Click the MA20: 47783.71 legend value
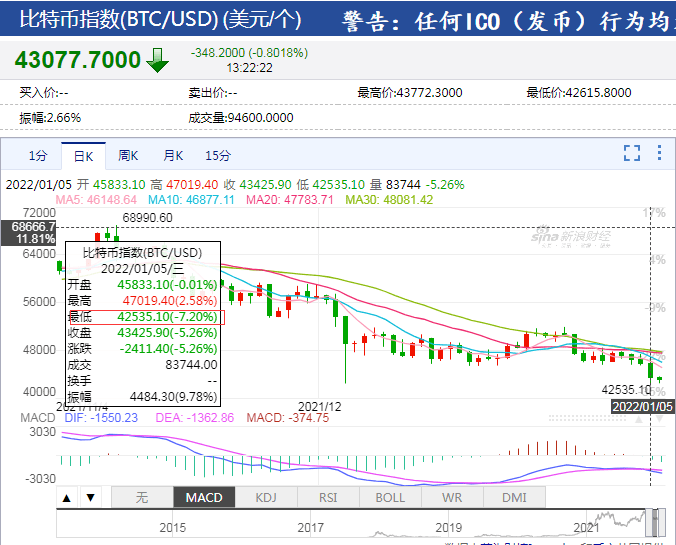Image resolution: width=676 pixels, height=545 pixels. coord(290,200)
